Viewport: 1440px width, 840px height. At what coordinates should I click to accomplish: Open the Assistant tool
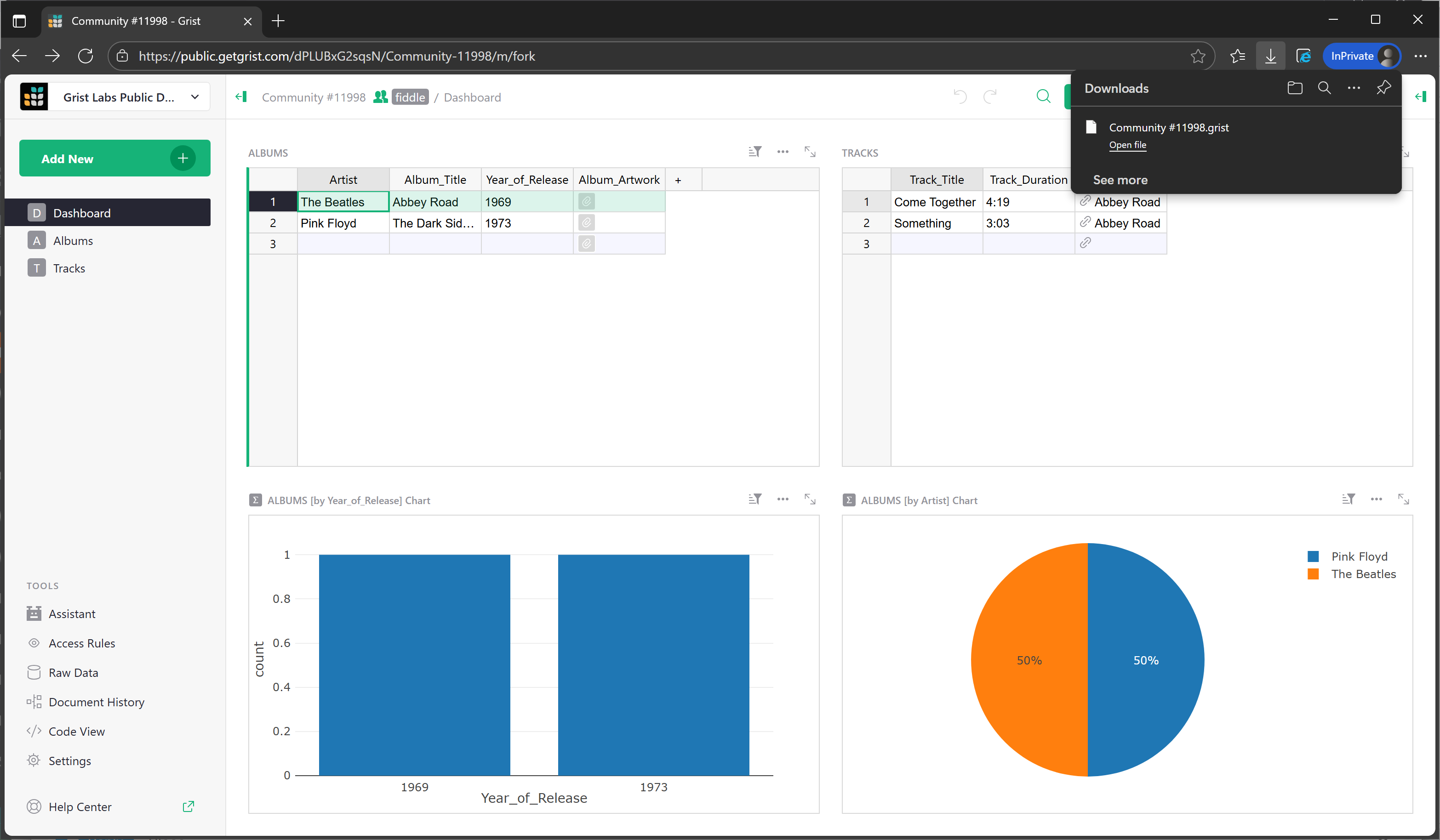71,614
